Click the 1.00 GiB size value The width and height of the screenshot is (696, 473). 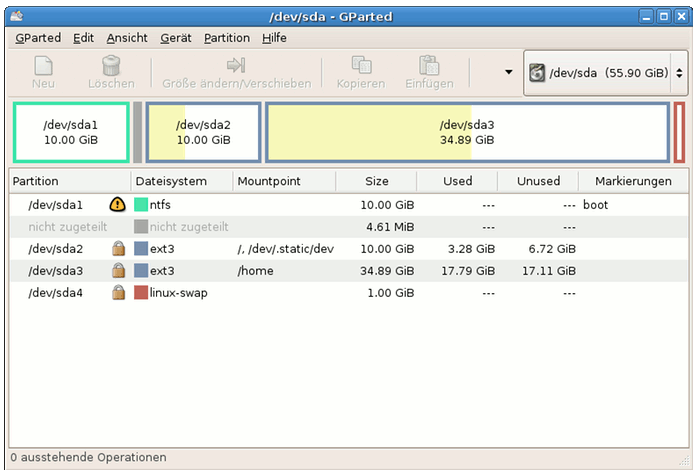coord(391,292)
